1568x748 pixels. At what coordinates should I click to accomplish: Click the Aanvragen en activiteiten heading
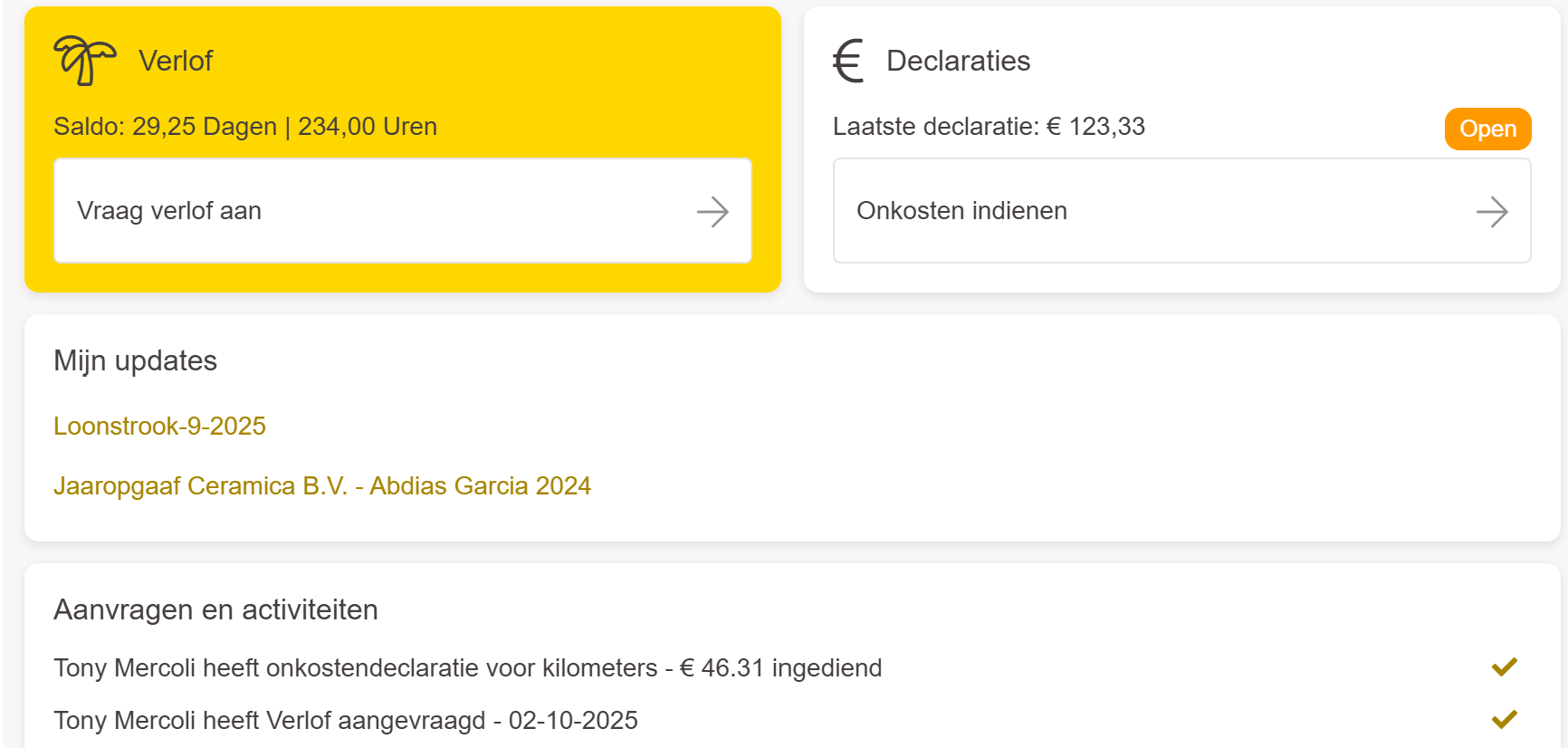coord(215,610)
